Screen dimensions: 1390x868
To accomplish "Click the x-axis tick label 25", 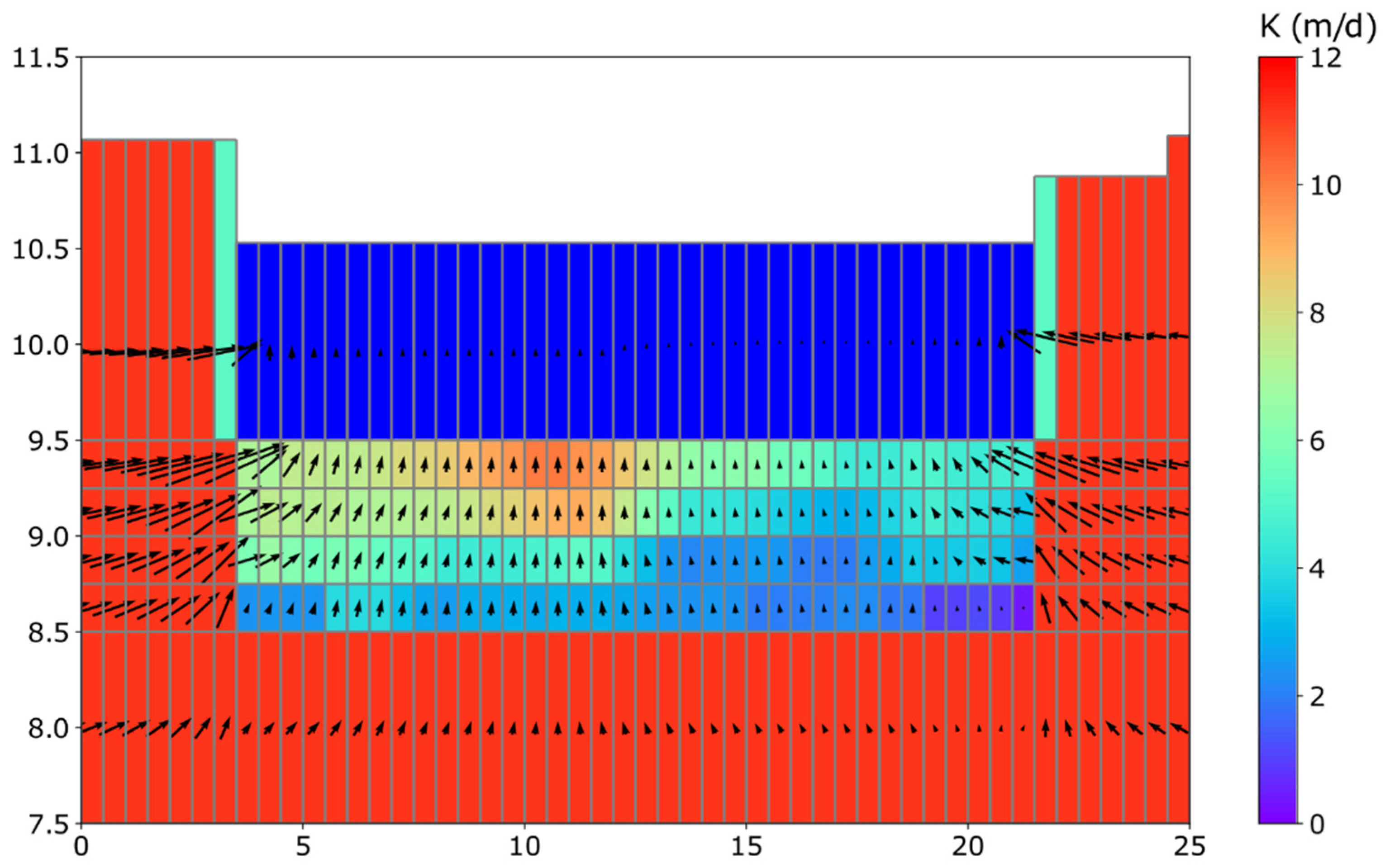I will [x=1189, y=847].
